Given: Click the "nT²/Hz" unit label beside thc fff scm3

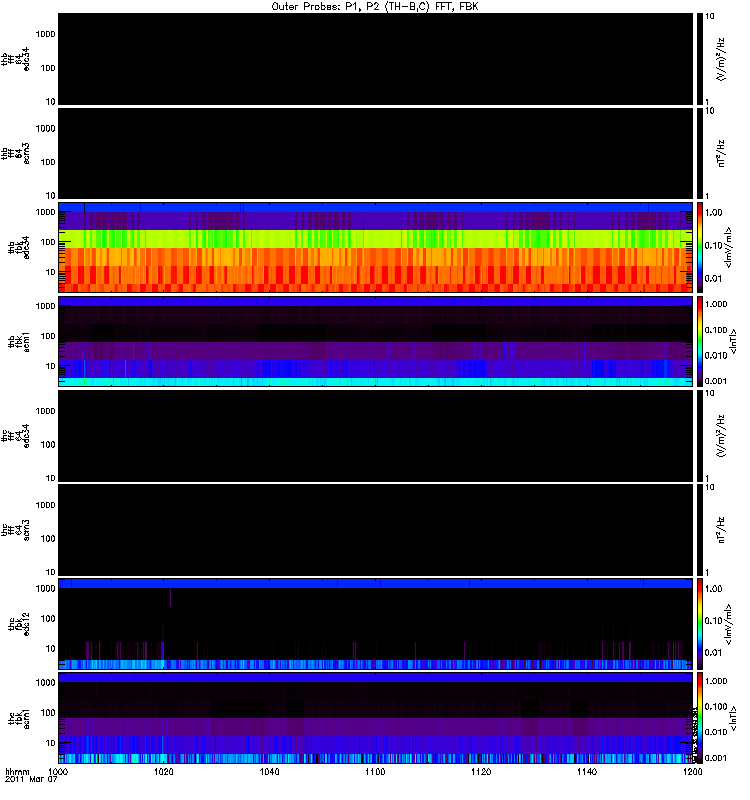Looking at the screenshot, I should (x=721, y=530).
